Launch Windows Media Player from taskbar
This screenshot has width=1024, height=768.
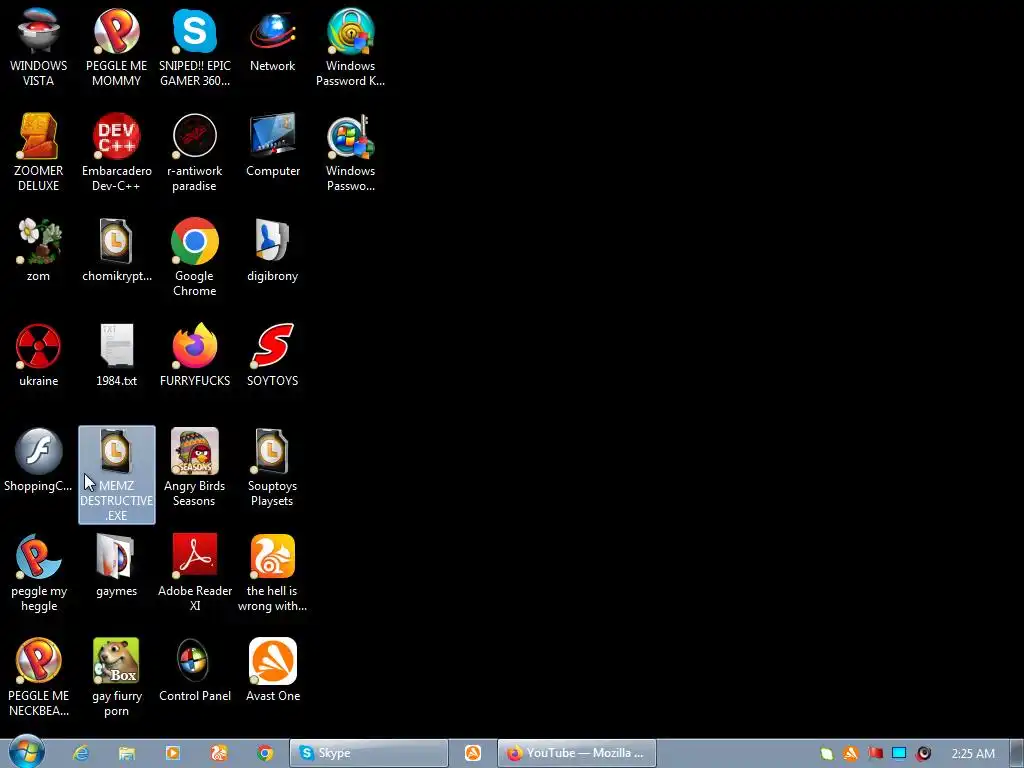(x=172, y=753)
